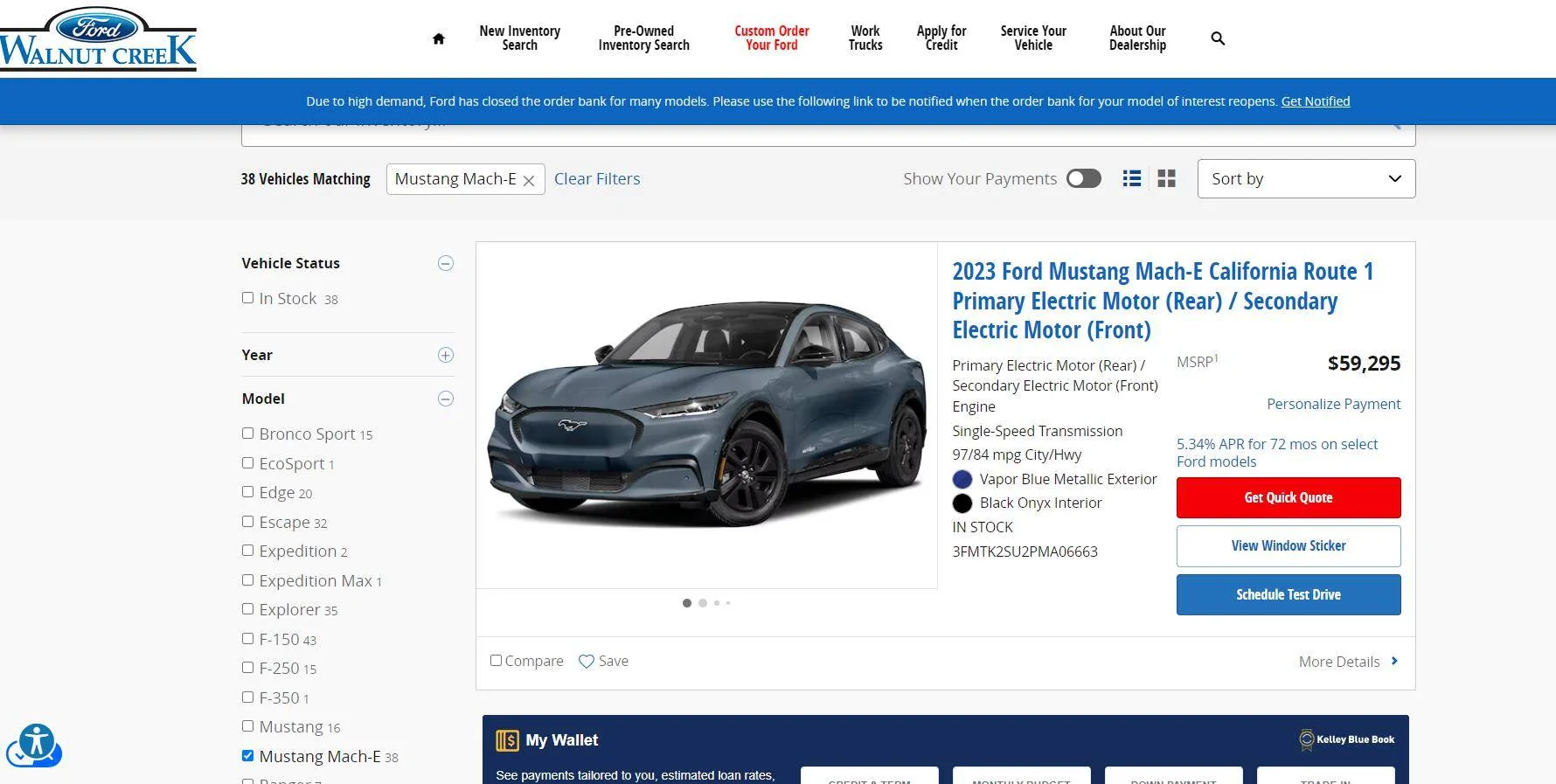Image resolution: width=1556 pixels, height=784 pixels.
Task: Click the Vapor Blue Metallic exterior swatch
Action: tap(962, 479)
